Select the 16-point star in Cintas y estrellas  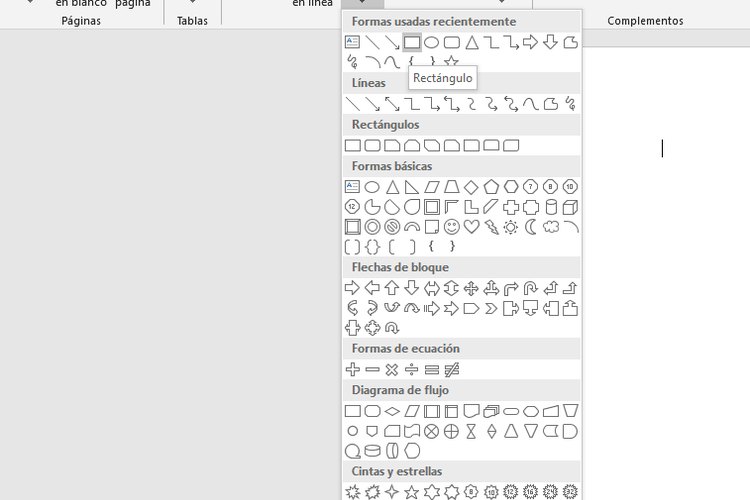pyautogui.click(x=530, y=492)
